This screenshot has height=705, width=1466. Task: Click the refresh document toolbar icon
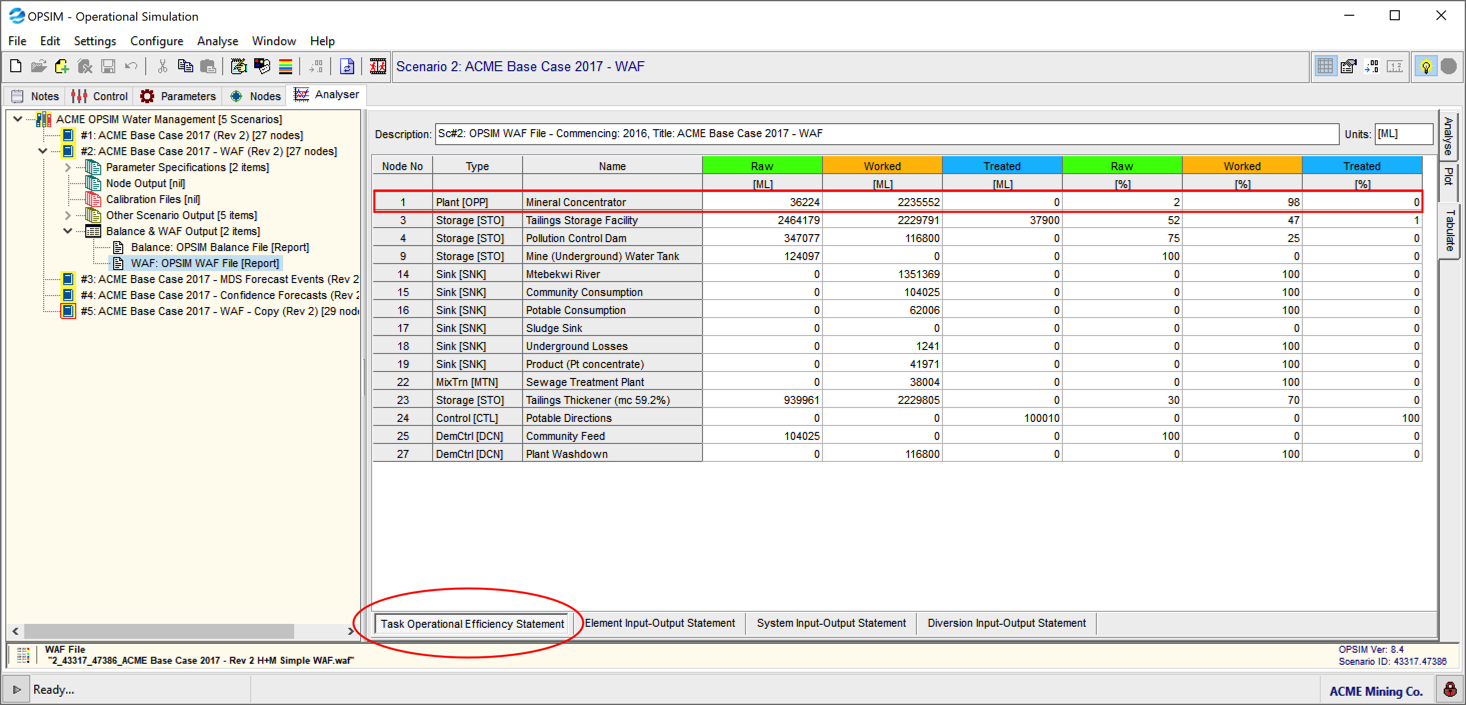[347, 67]
